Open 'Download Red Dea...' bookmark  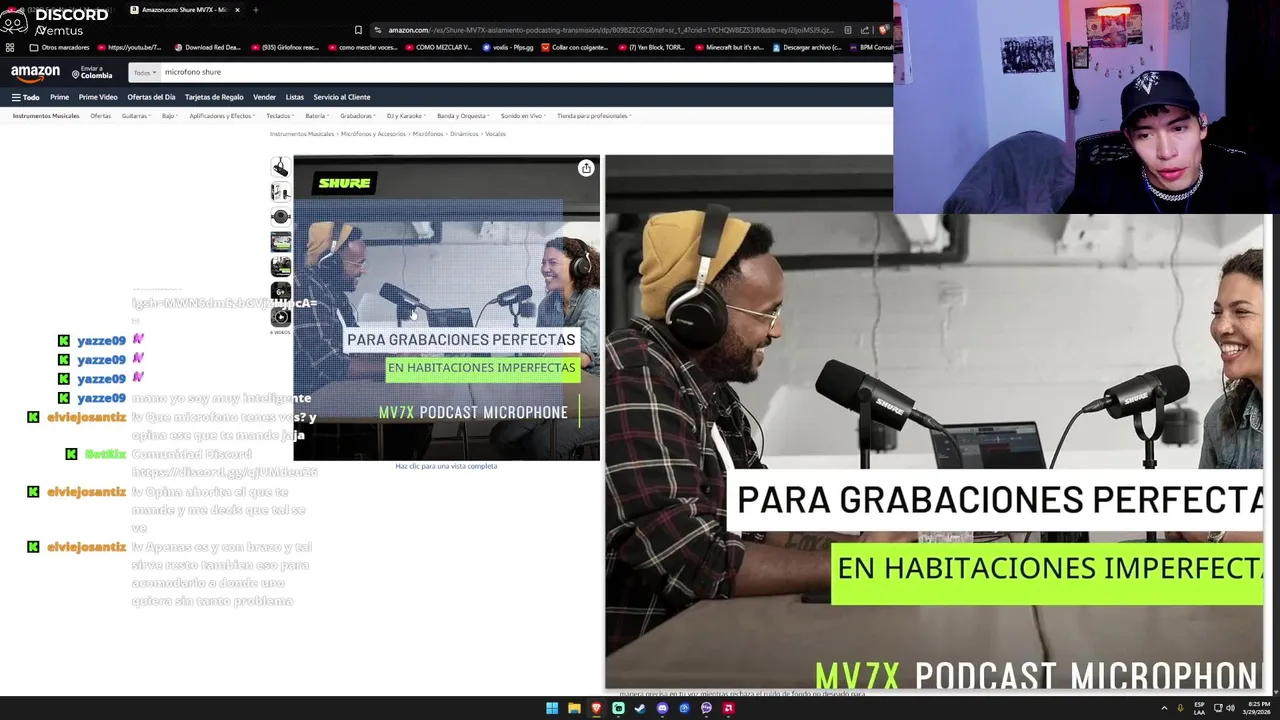pyautogui.click(x=208, y=47)
